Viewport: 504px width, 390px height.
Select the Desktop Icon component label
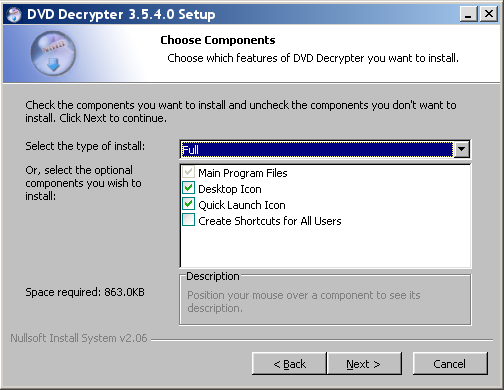230,189
